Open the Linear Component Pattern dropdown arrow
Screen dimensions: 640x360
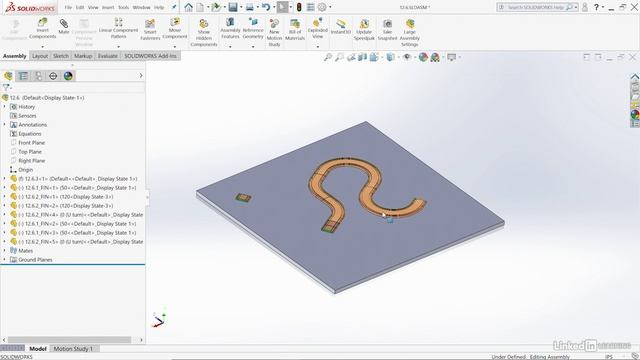[118, 47]
